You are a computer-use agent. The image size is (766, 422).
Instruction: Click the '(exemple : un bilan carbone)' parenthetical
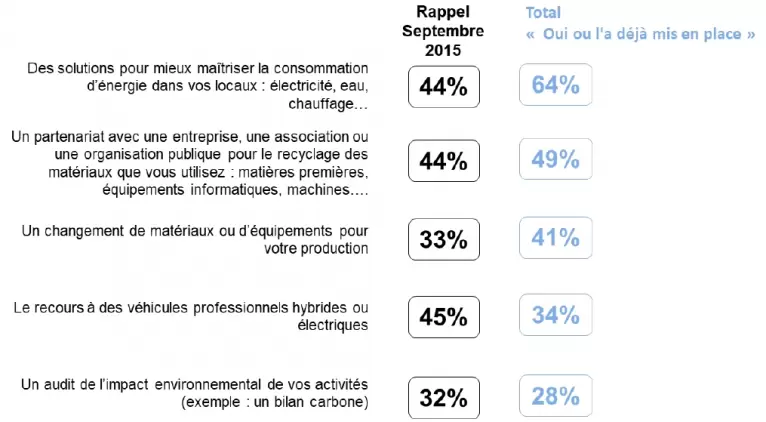275,401
